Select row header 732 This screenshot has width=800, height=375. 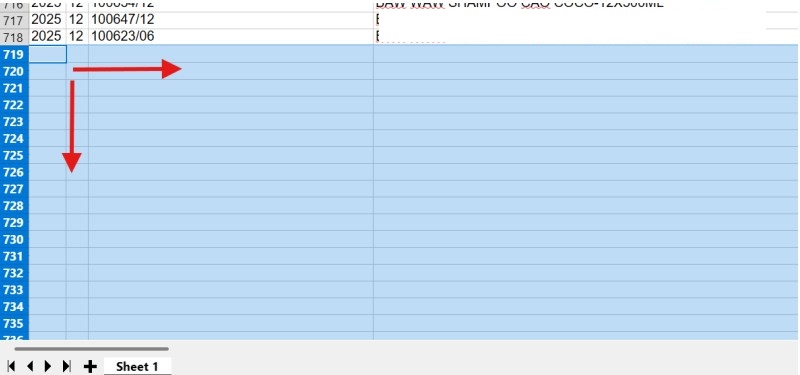coord(14,273)
